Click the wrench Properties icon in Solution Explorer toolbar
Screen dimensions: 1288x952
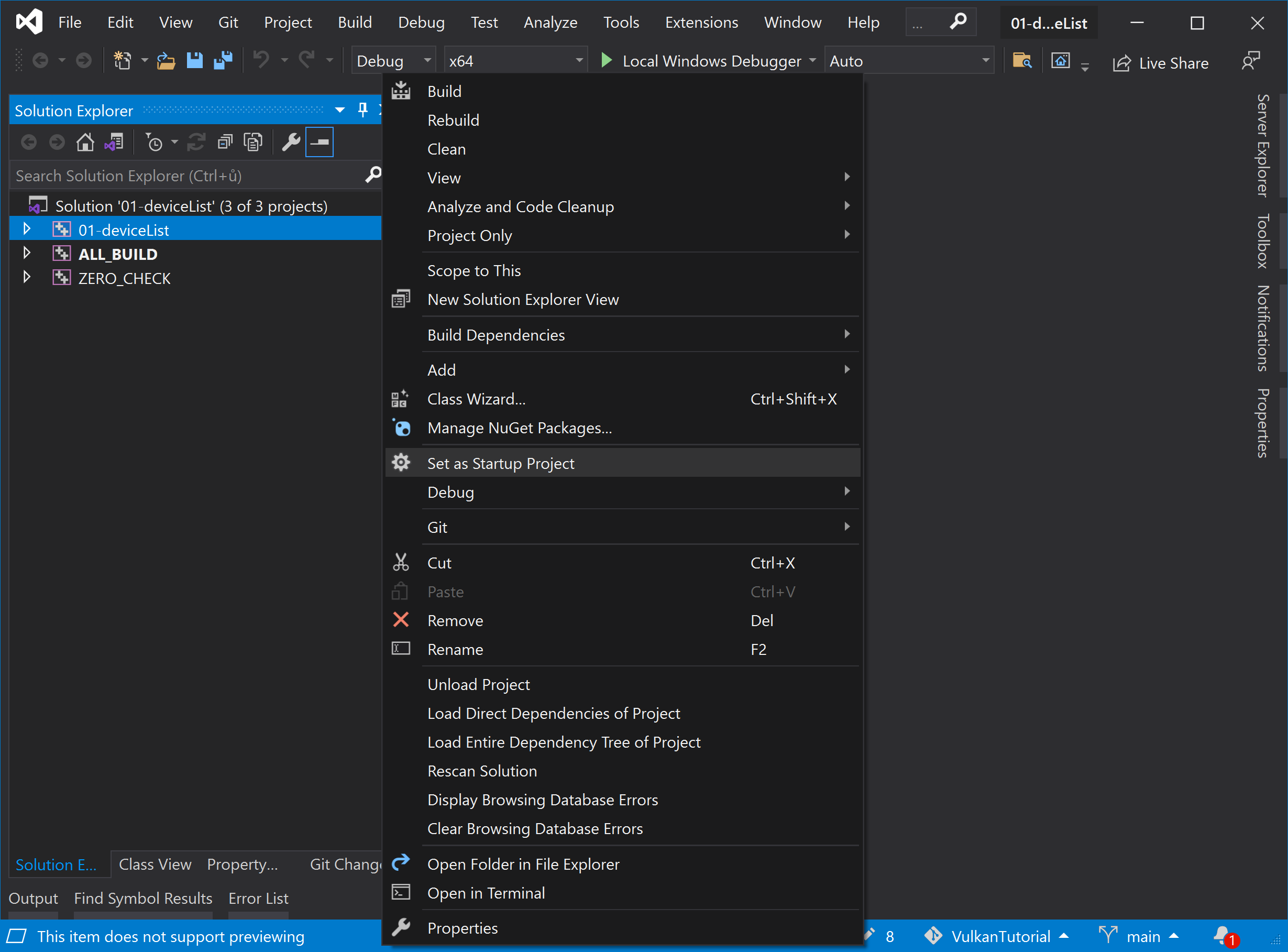(x=291, y=143)
